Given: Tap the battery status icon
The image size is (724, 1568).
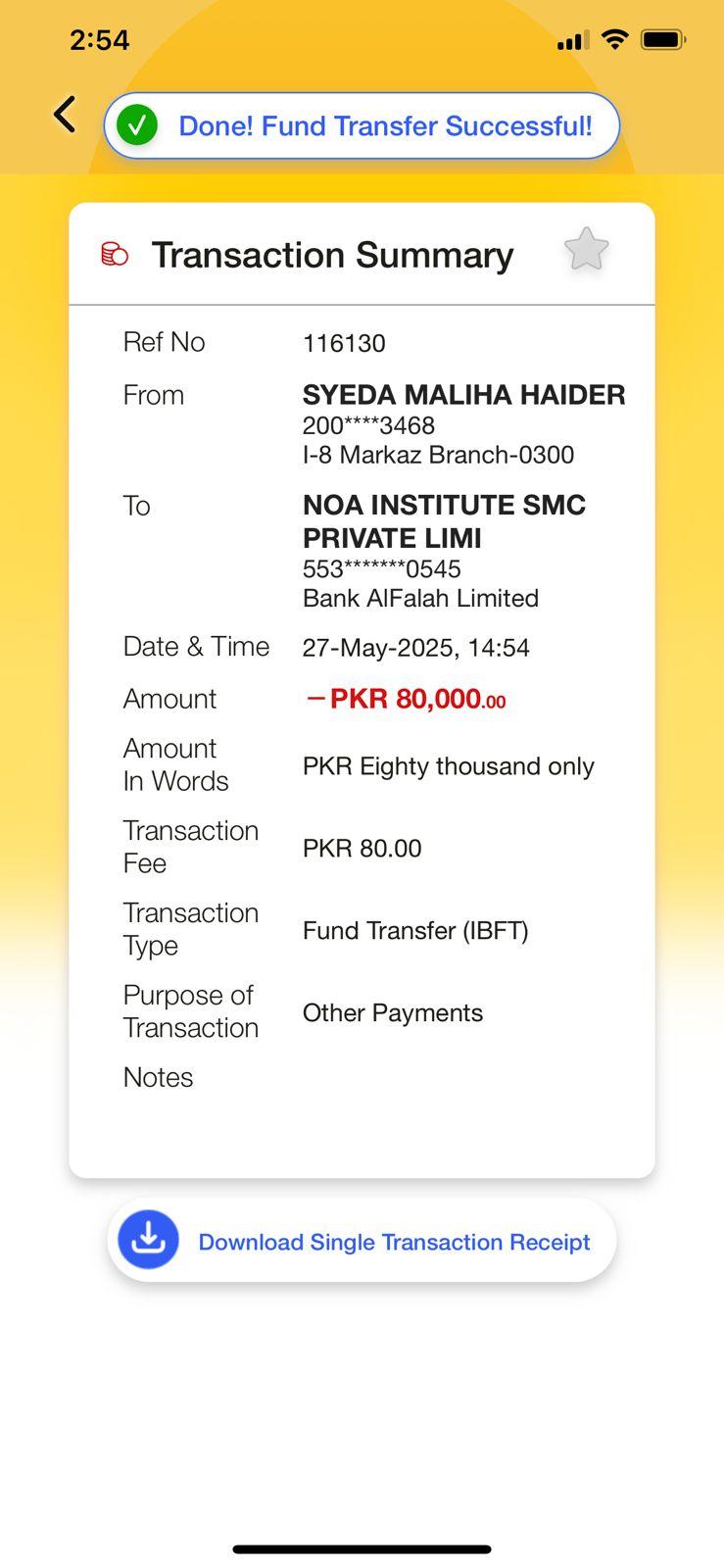Looking at the screenshot, I should click(662, 40).
